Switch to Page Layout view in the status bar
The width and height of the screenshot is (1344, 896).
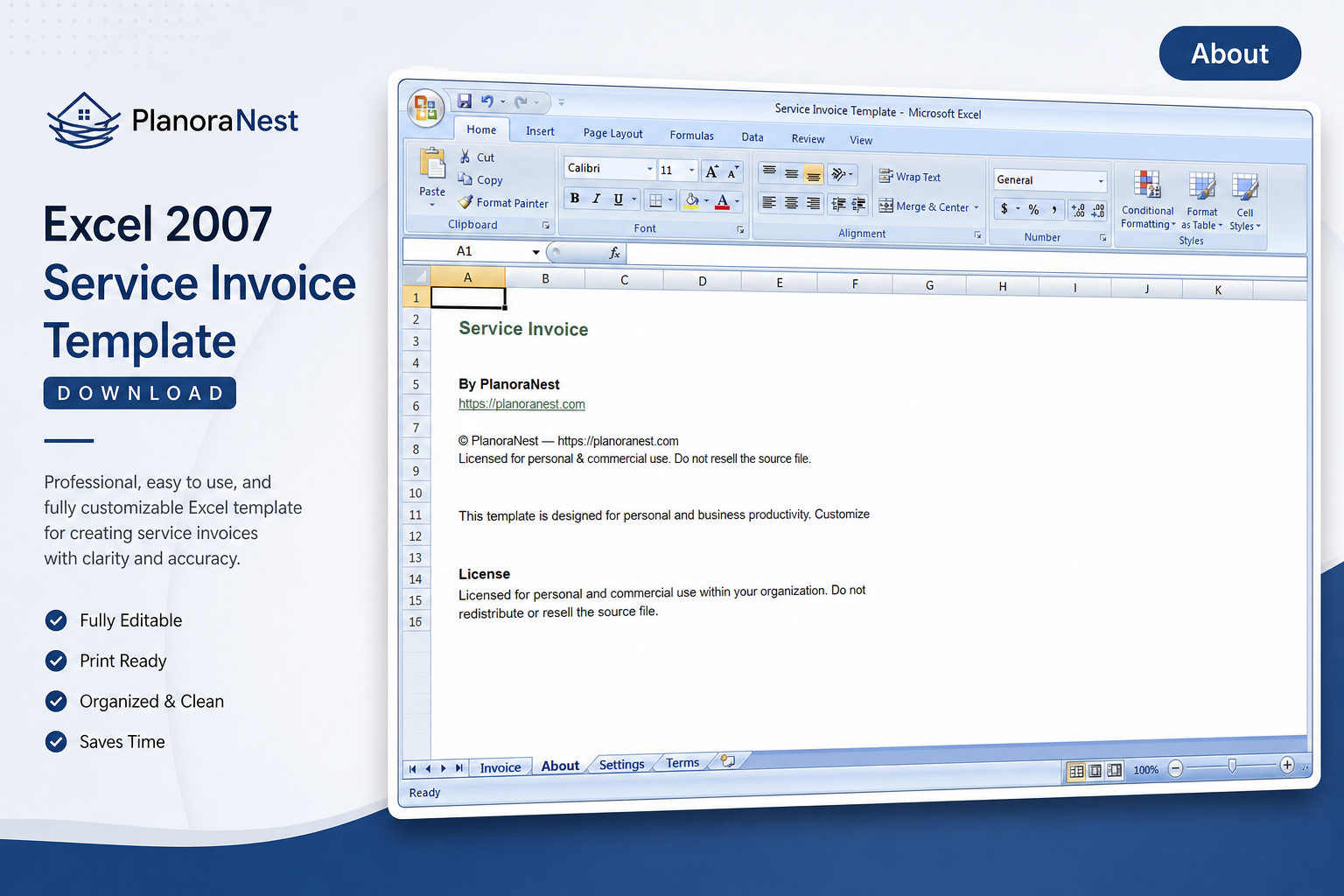click(1095, 771)
